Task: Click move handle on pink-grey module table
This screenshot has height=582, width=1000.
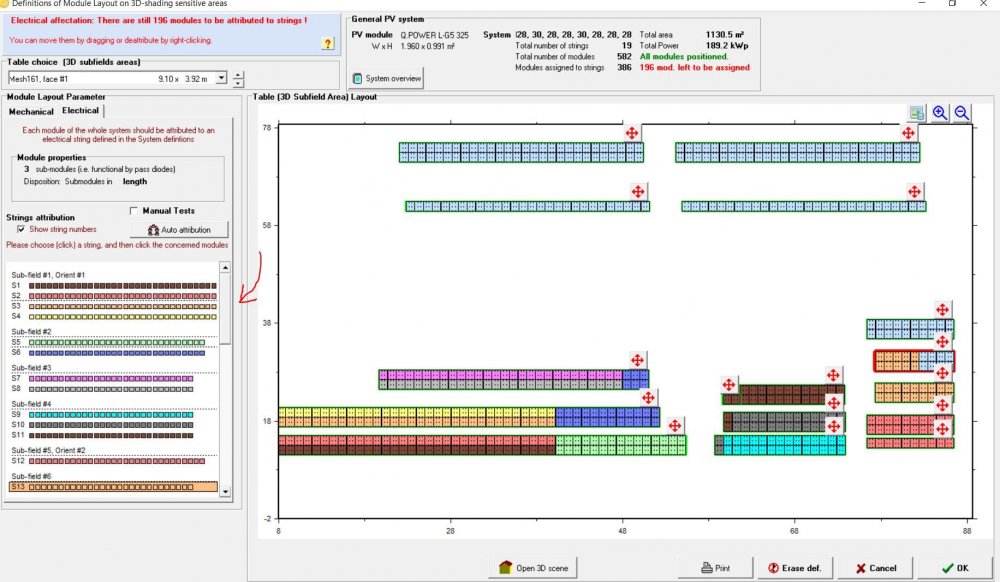Action: [636, 360]
